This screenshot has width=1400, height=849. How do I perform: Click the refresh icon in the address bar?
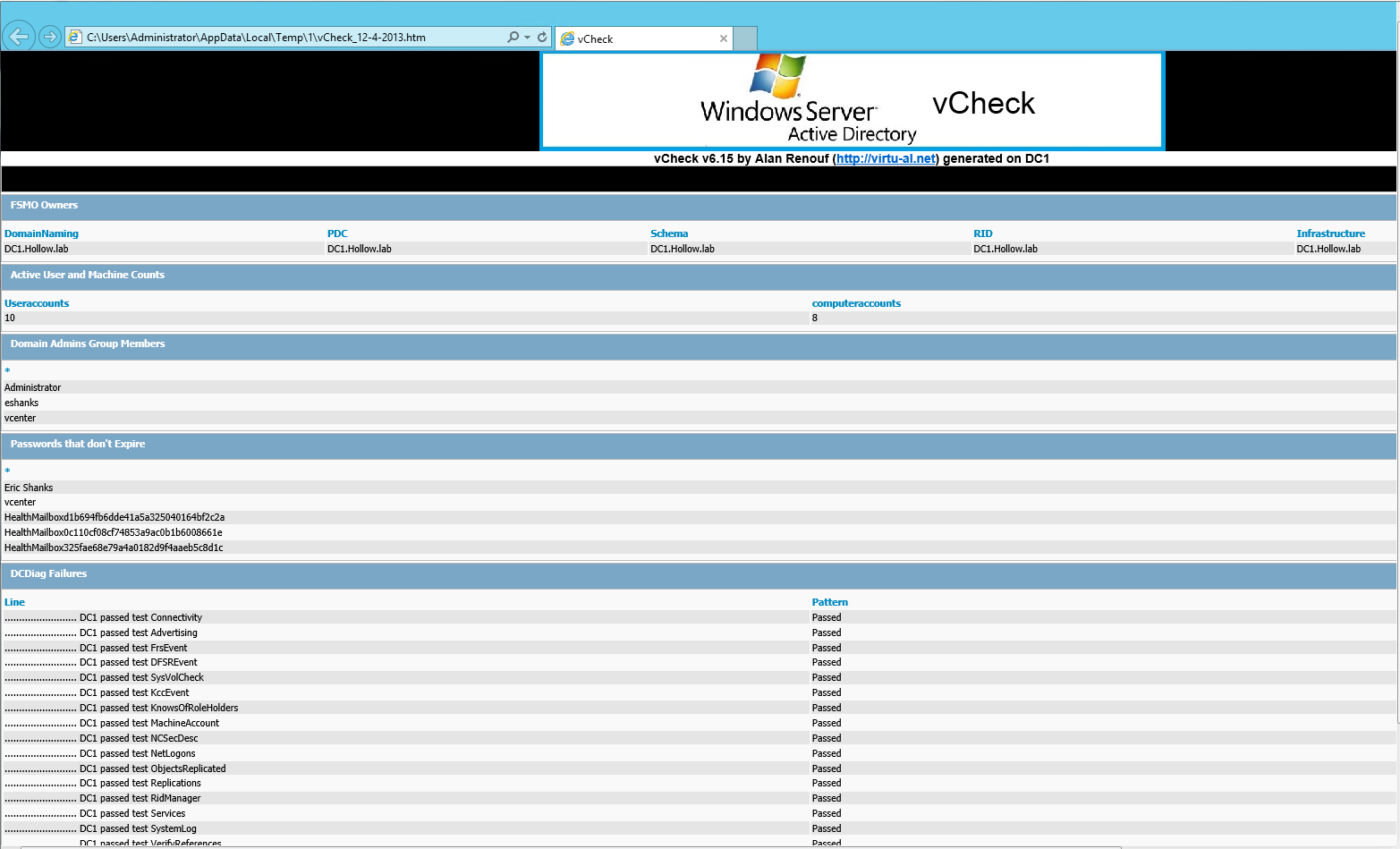[543, 37]
